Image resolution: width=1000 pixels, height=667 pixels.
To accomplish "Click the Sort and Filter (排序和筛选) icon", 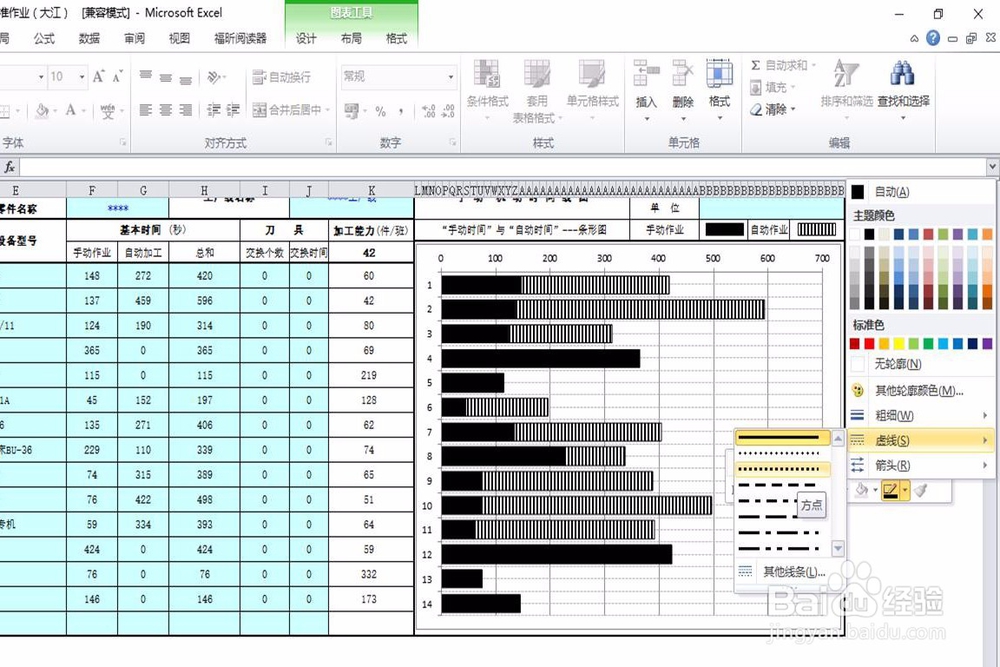I will [x=847, y=73].
